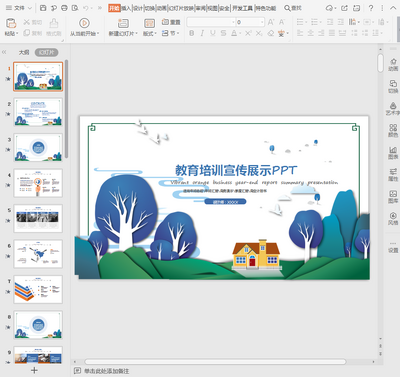Click the Clear Formatting eraser icon
This screenshot has height=377, width=400.
[271, 33]
